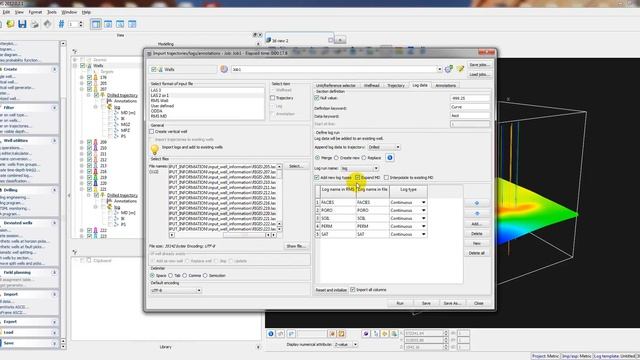Open the Log type dropdown for PERM row

point(424,226)
